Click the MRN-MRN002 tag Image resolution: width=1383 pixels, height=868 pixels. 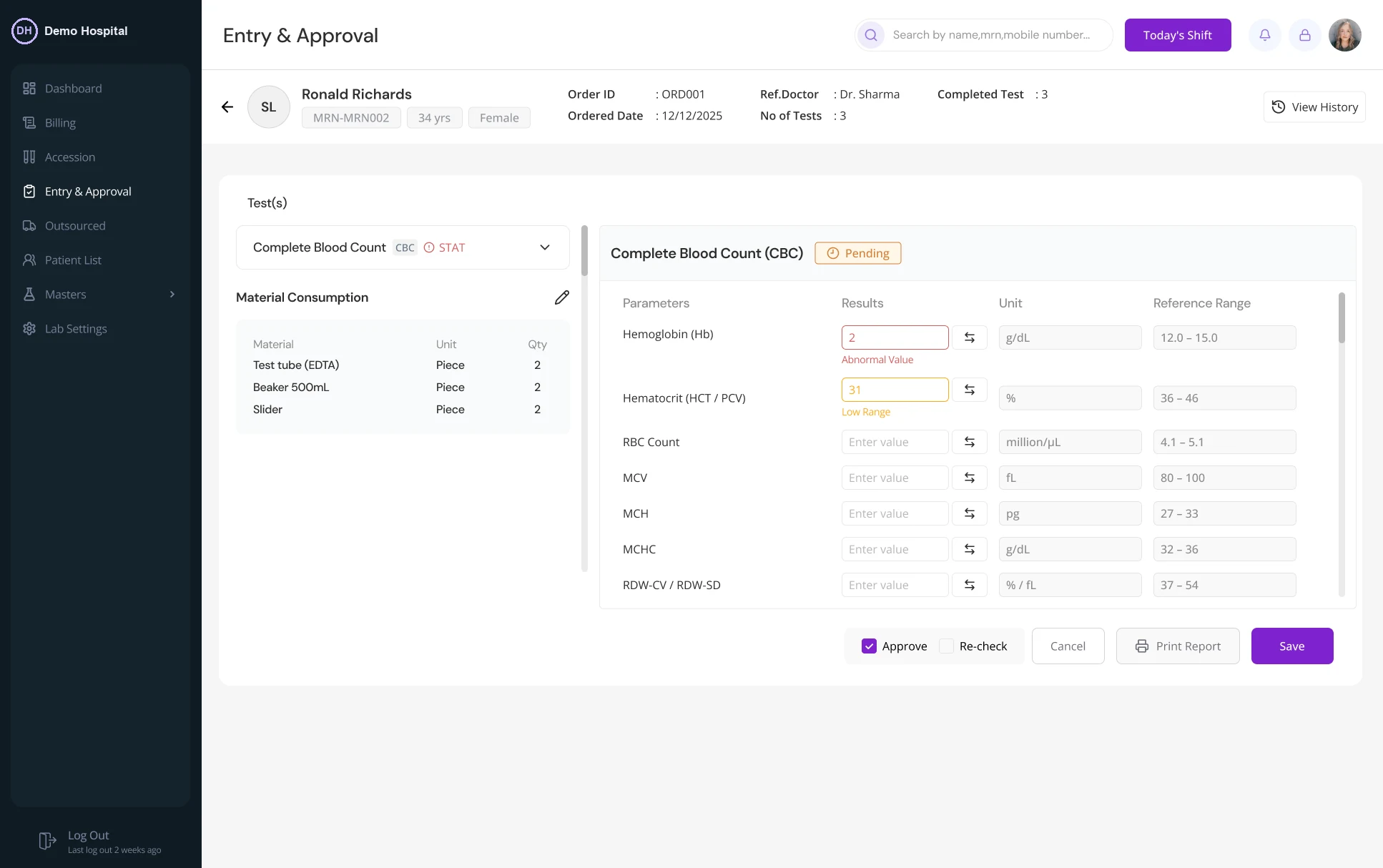[351, 118]
